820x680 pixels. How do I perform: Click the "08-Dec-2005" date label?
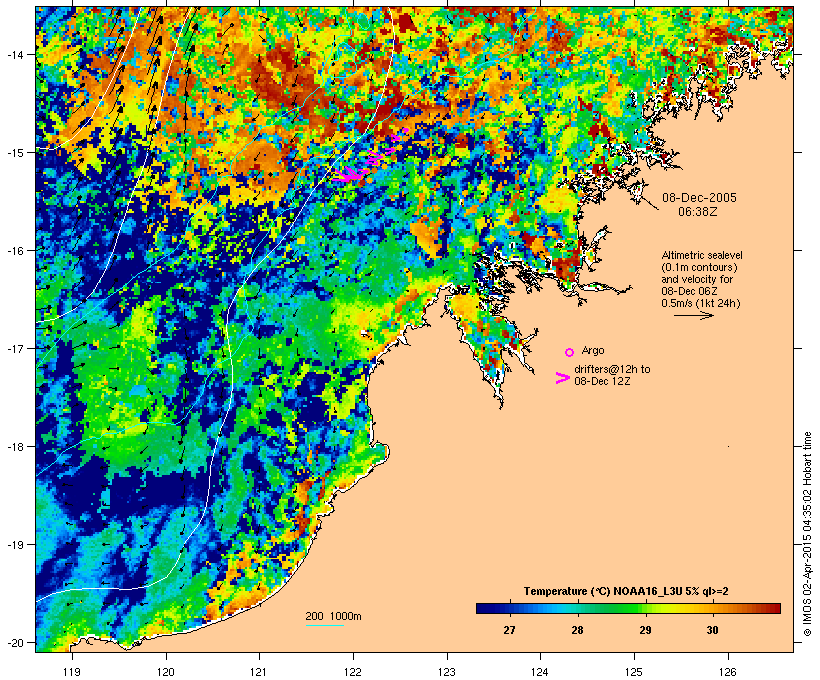click(x=699, y=198)
